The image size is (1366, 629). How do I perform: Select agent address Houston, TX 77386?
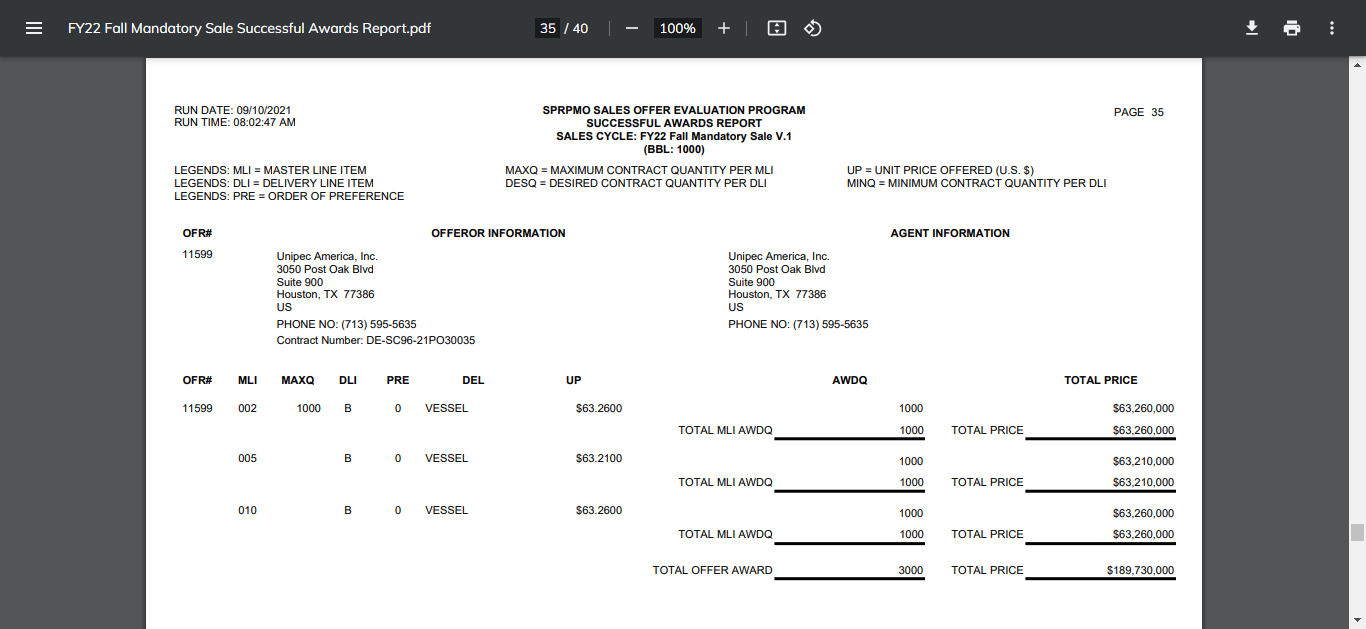point(777,294)
